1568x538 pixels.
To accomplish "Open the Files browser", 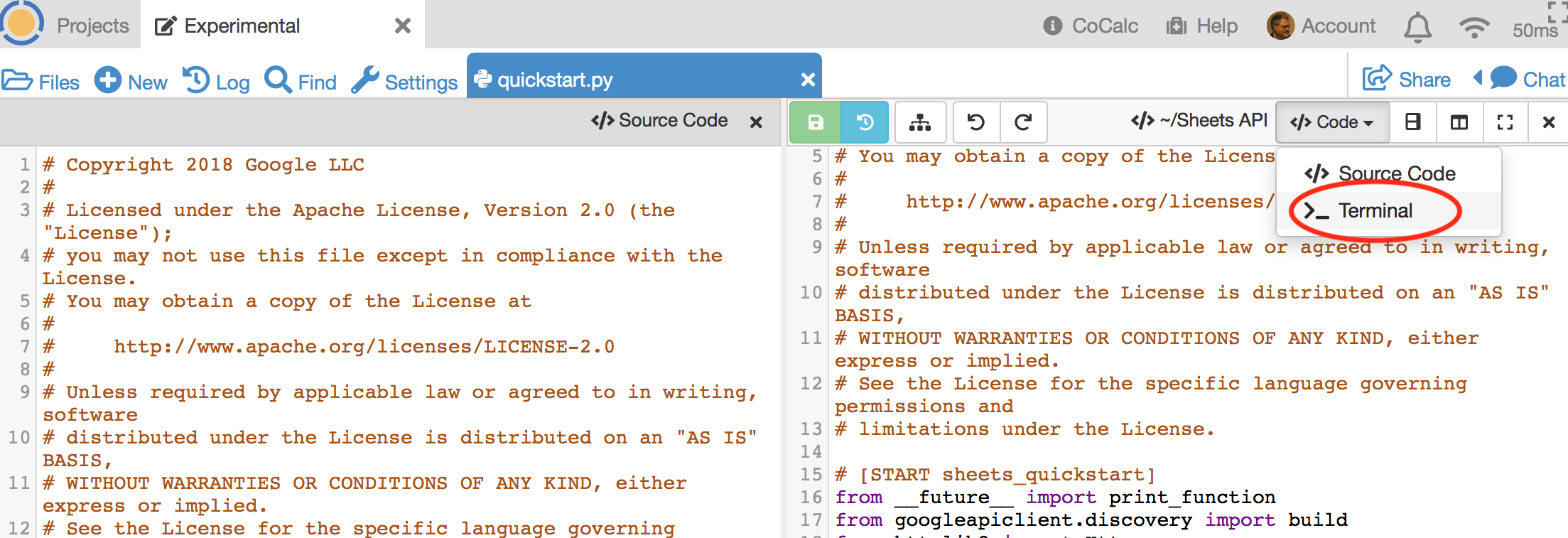I will pos(41,82).
